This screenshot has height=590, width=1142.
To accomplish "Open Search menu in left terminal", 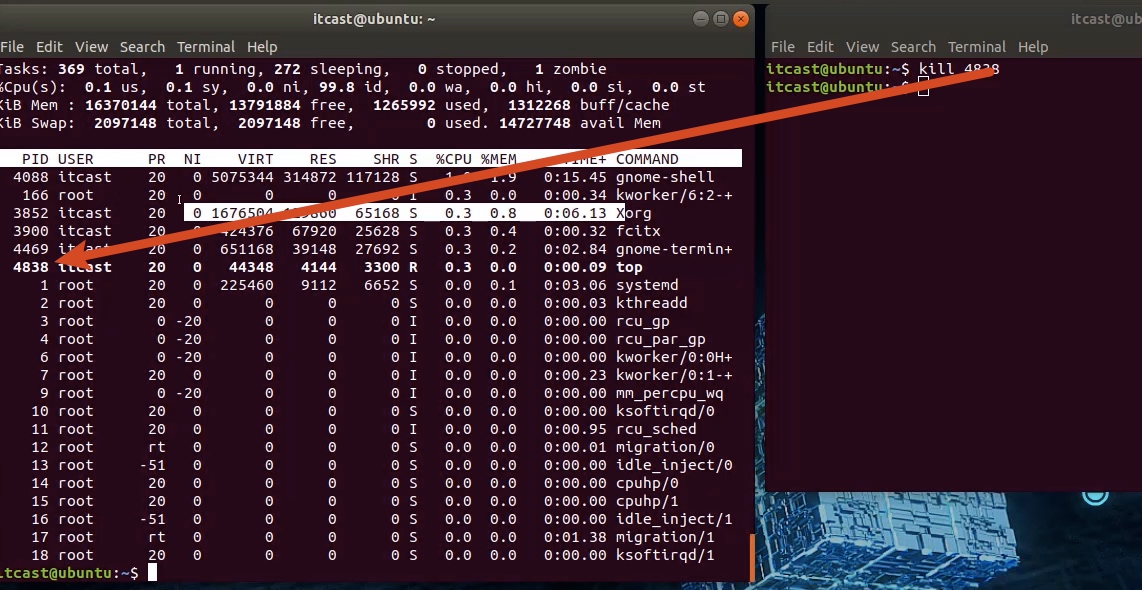I will [x=142, y=47].
